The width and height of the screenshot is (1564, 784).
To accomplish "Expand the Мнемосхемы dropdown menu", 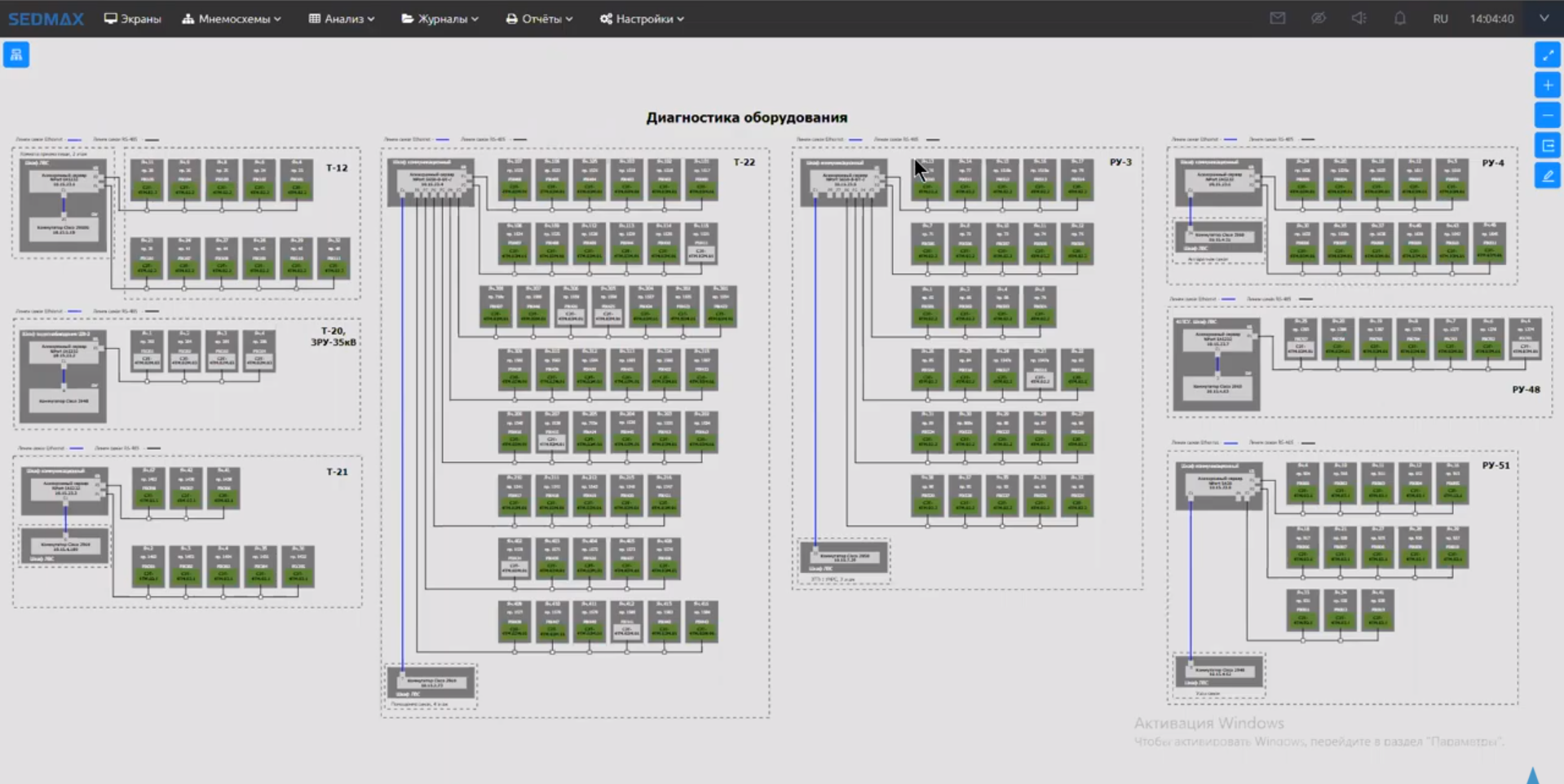I will click(x=232, y=19).
